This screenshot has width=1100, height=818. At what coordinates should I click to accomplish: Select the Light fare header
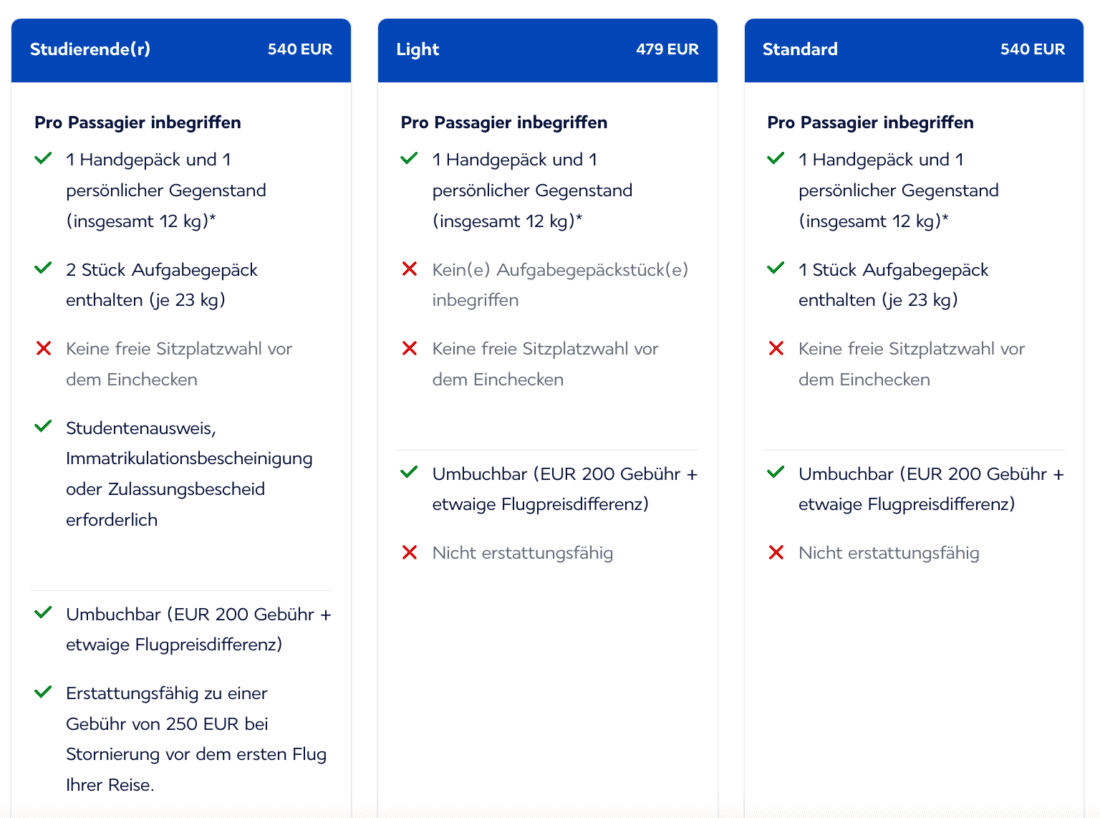point(418,49)
